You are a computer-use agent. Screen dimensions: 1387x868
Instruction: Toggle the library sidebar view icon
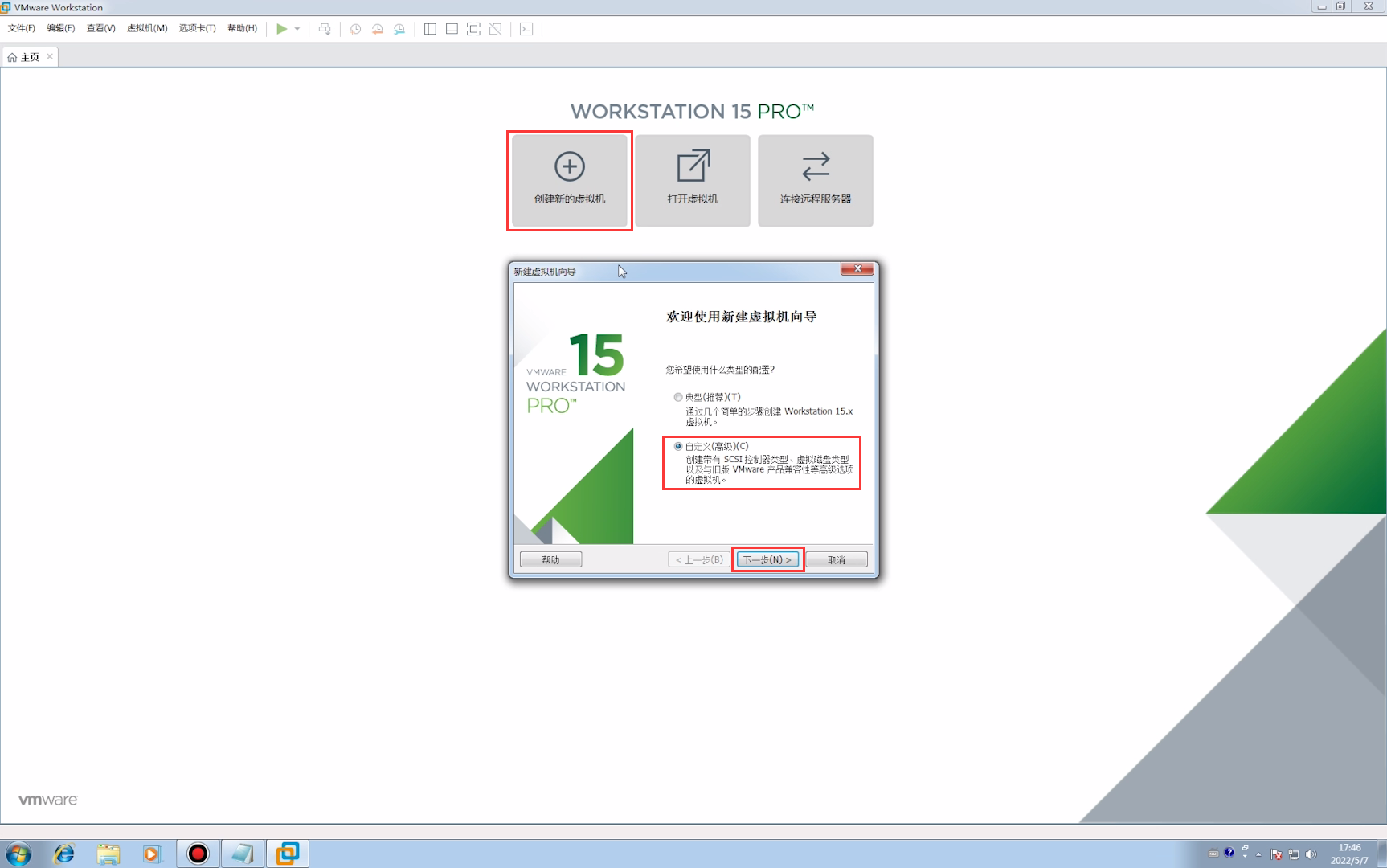pos(430,29)
